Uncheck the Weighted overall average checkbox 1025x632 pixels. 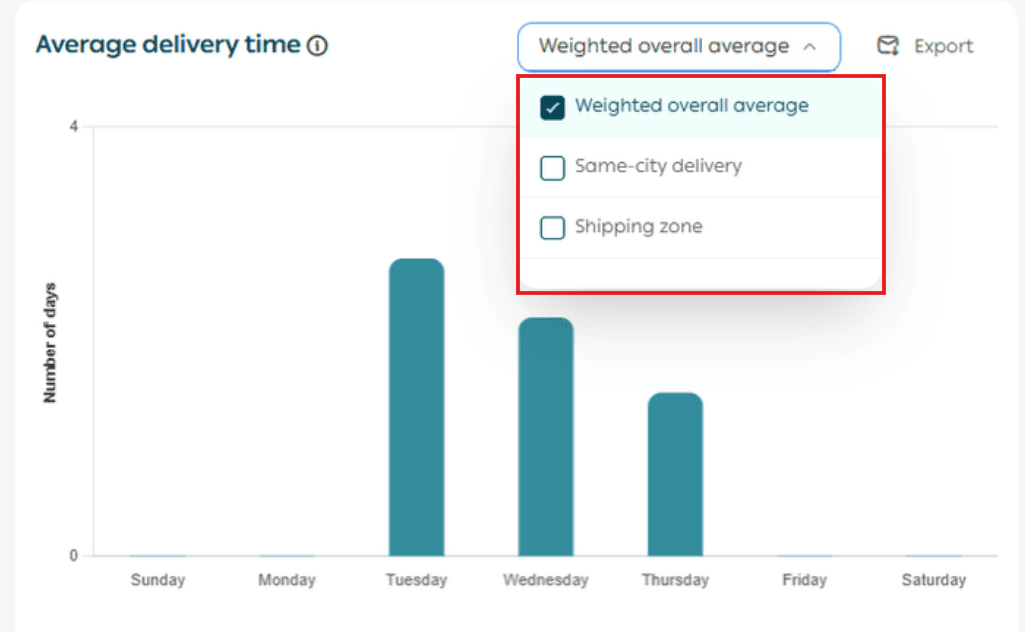(x=552, y=107)
